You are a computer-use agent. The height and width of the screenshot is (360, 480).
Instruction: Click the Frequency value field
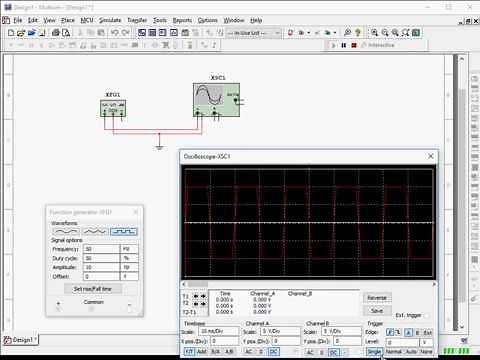[101, 249]
